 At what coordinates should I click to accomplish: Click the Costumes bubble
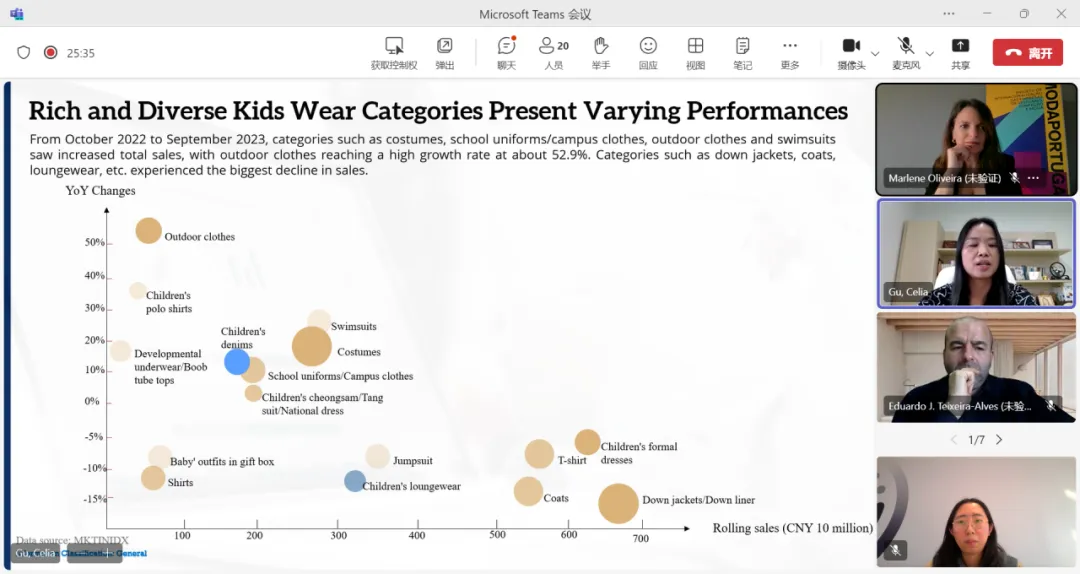click(312, 346)
